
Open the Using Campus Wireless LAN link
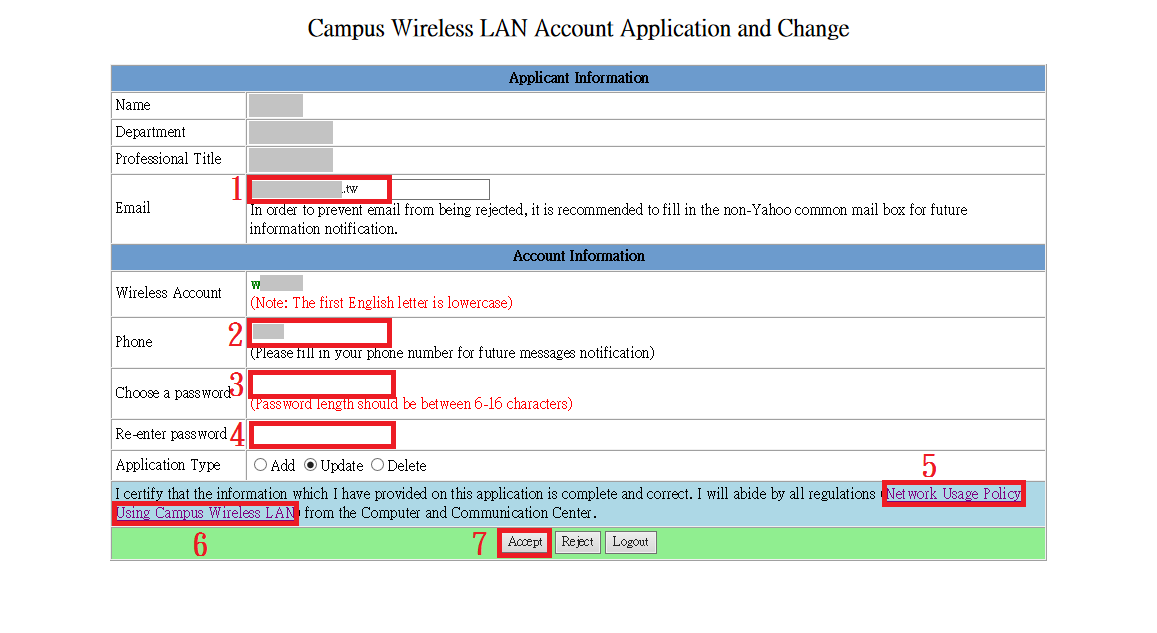(205, 513)
